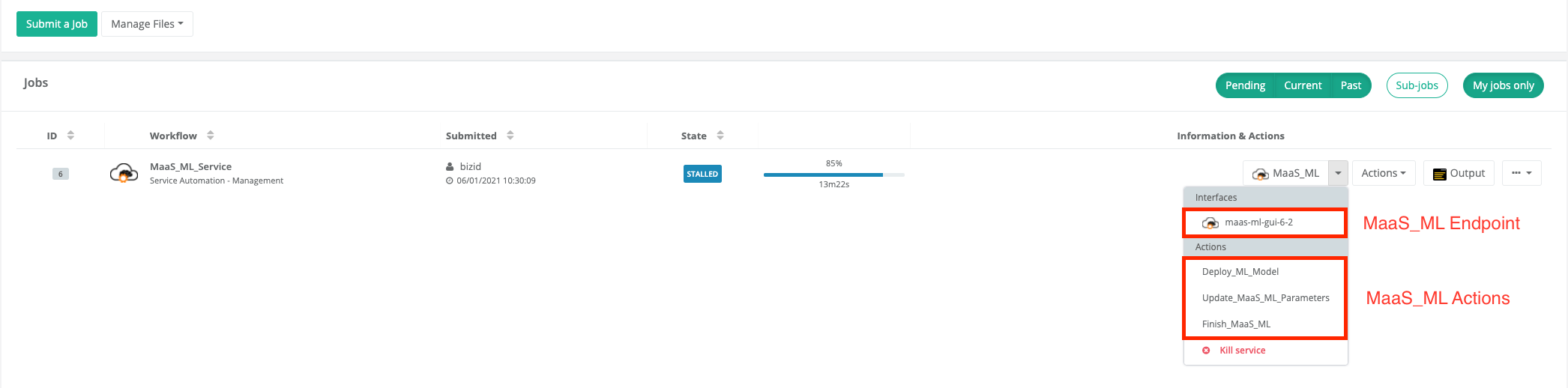Sort jobs by ID column arrows
This screenshot has width=1568, height=388.
(70, 136)
